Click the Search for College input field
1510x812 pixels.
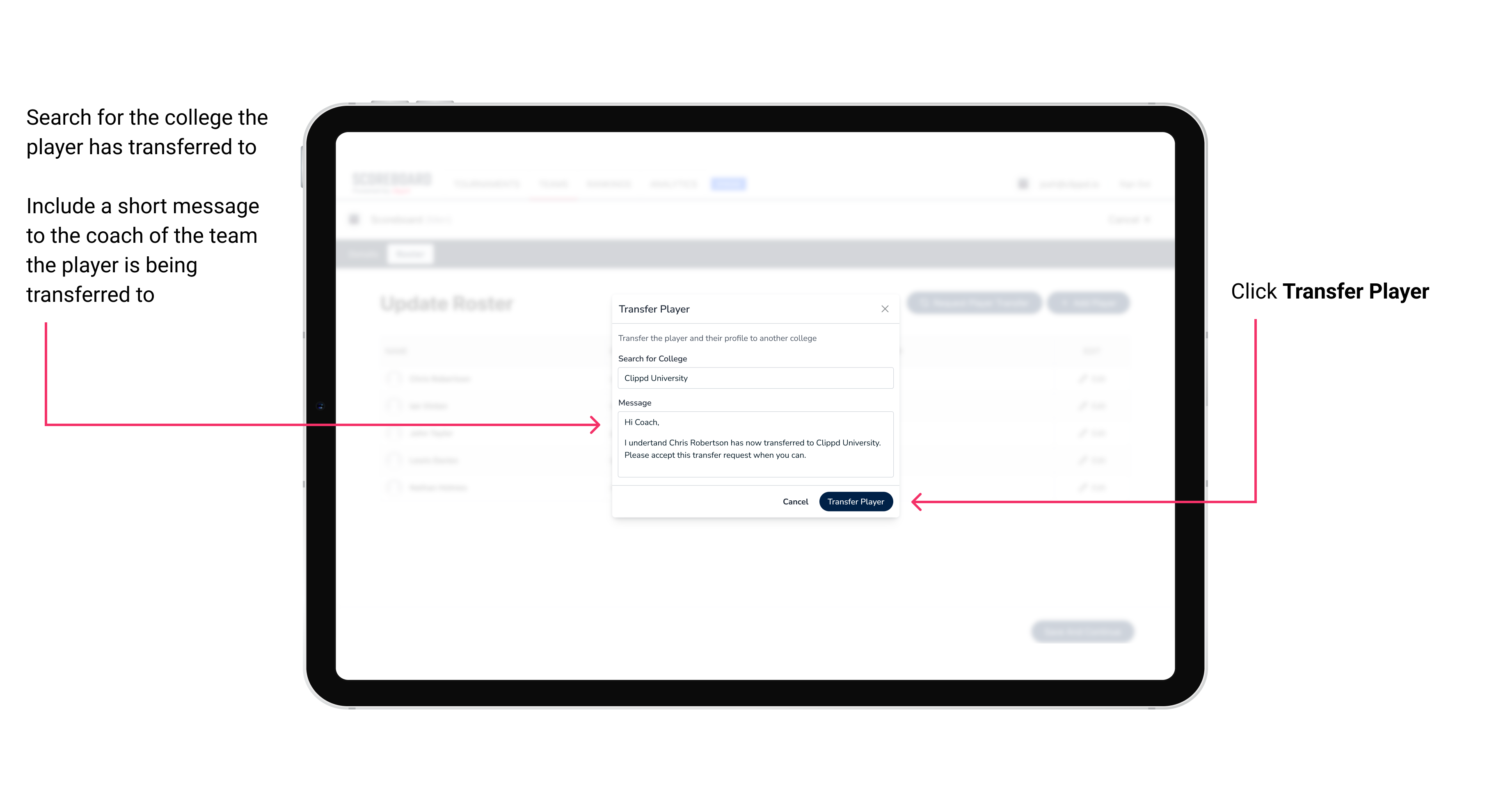[x=753, y=378]
